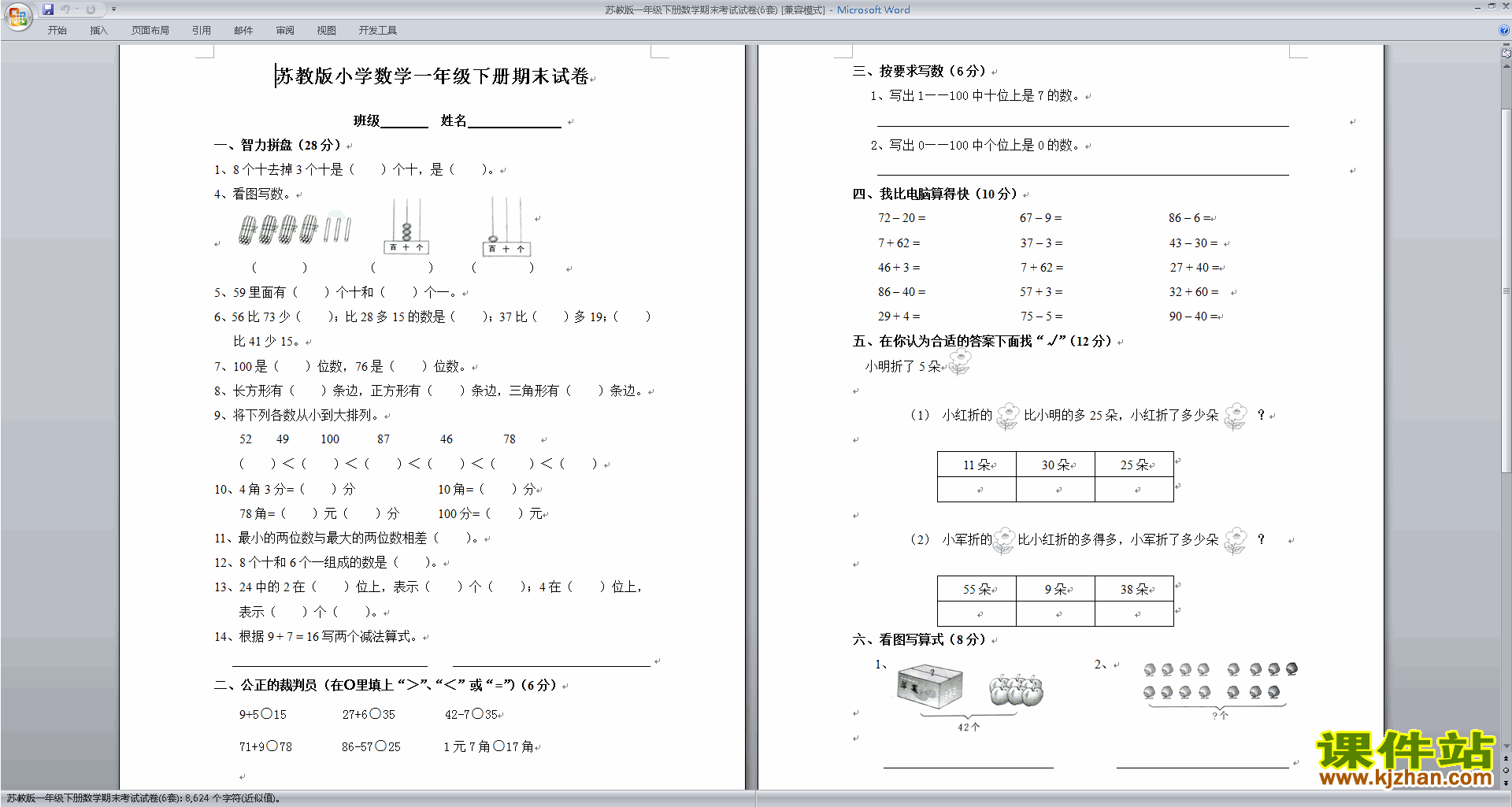Click the vertical scrollbar up arrow
This screenshot has width=1512, height=807.
click(1506, 65)
